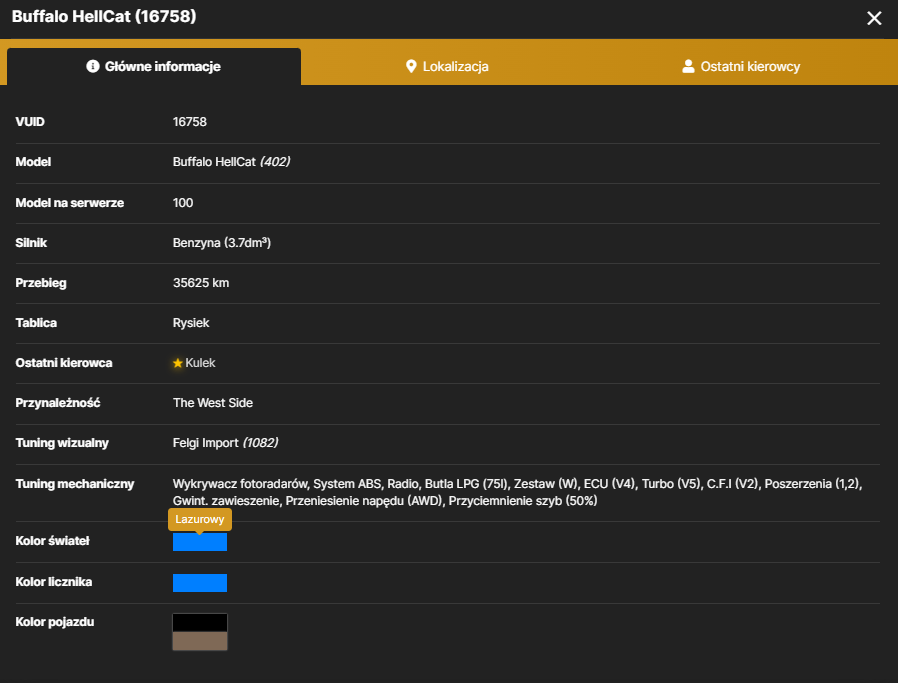Open the Lokalizacja tab
The height and width of the screenshot is (683, 898).
(x=447, y=66)
